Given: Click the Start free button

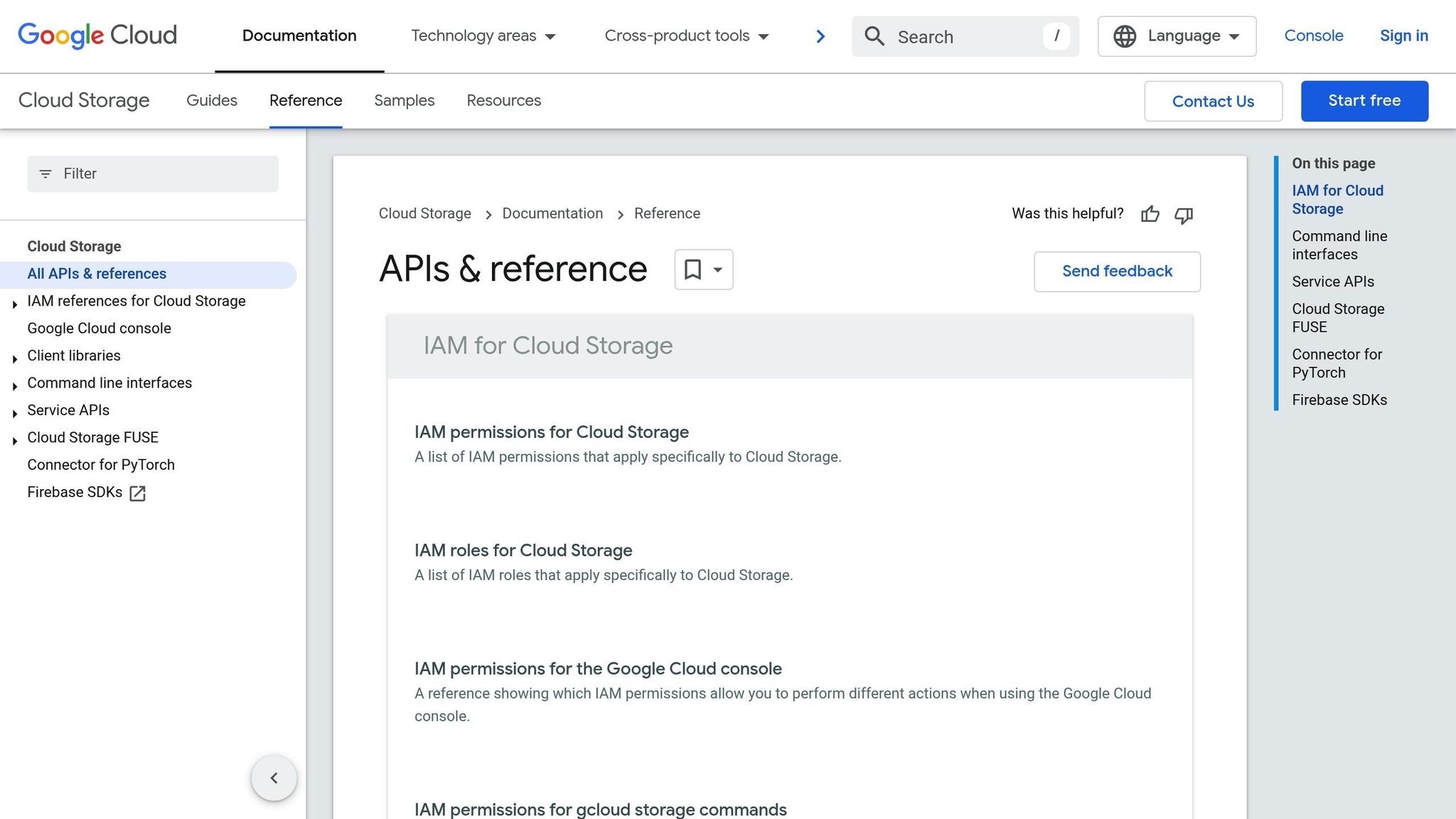Looking at the screenshot, I should pos(1364,101).
